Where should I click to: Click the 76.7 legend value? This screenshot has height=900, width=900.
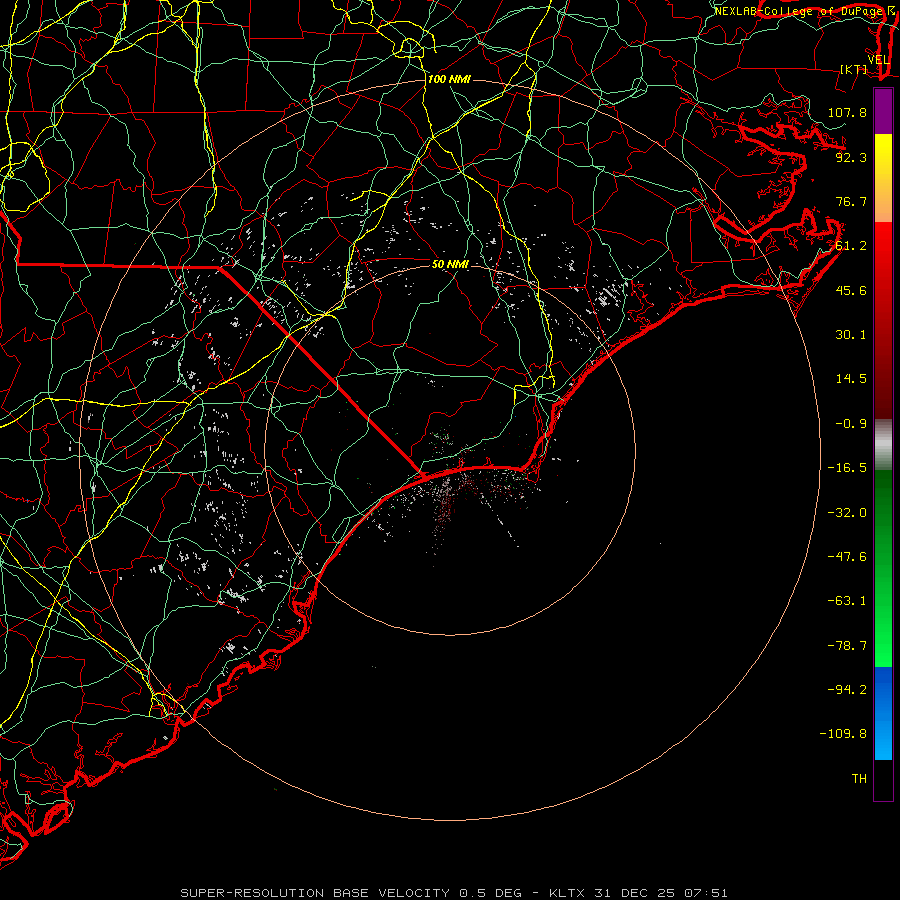click(851, 201)
